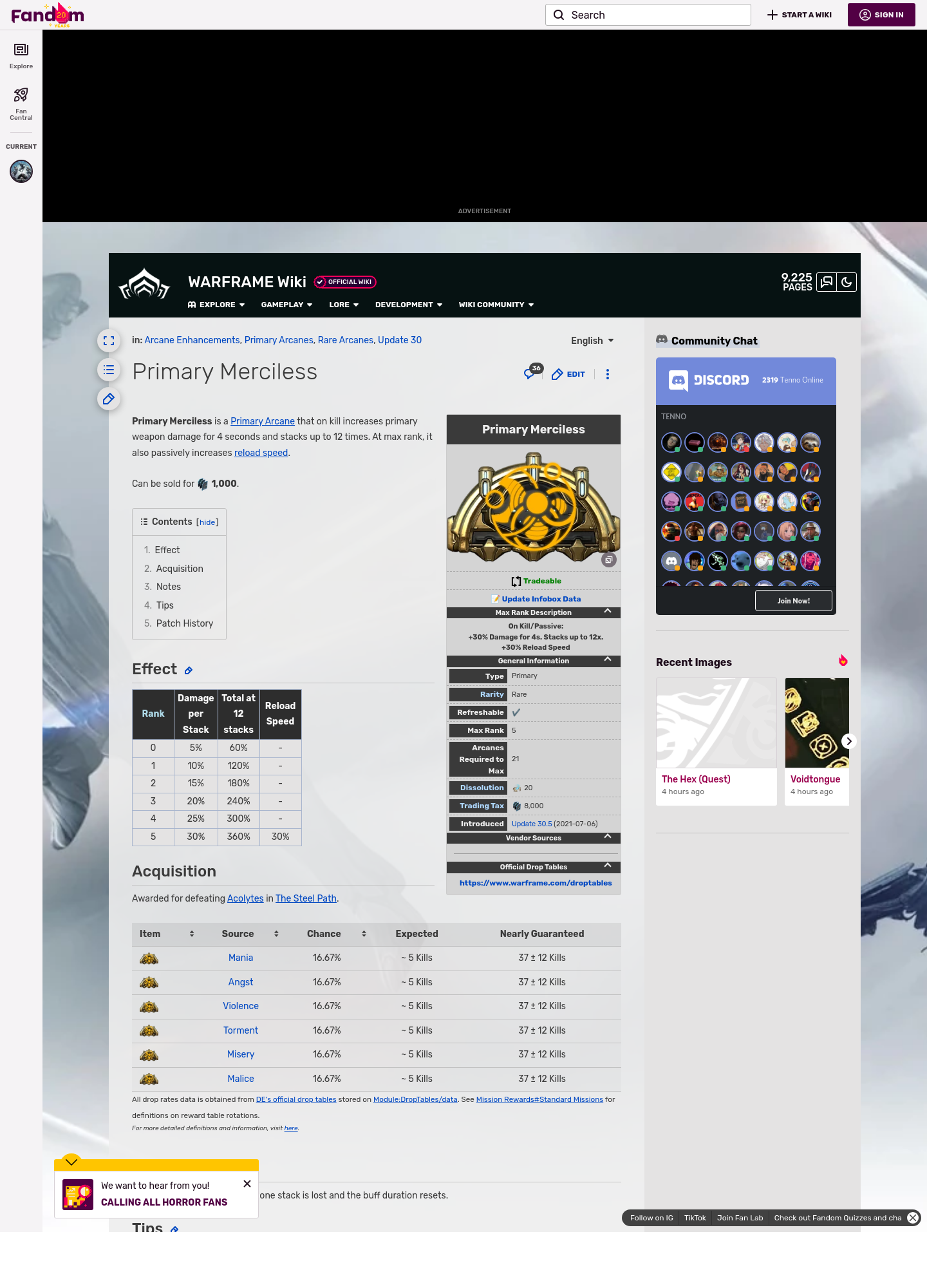
Task: Collapse General Information section
Action: (608, 659)
